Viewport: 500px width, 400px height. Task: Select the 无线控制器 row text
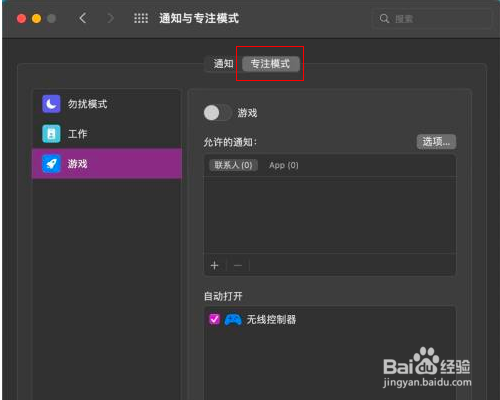click(x=271, y=319)
